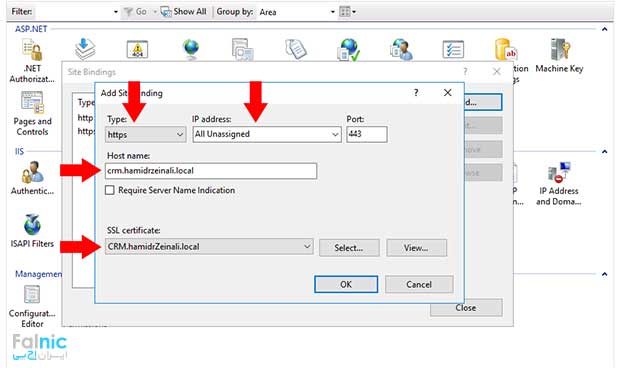
Task: Collapse the IIS group
Action: pos(605,151)
